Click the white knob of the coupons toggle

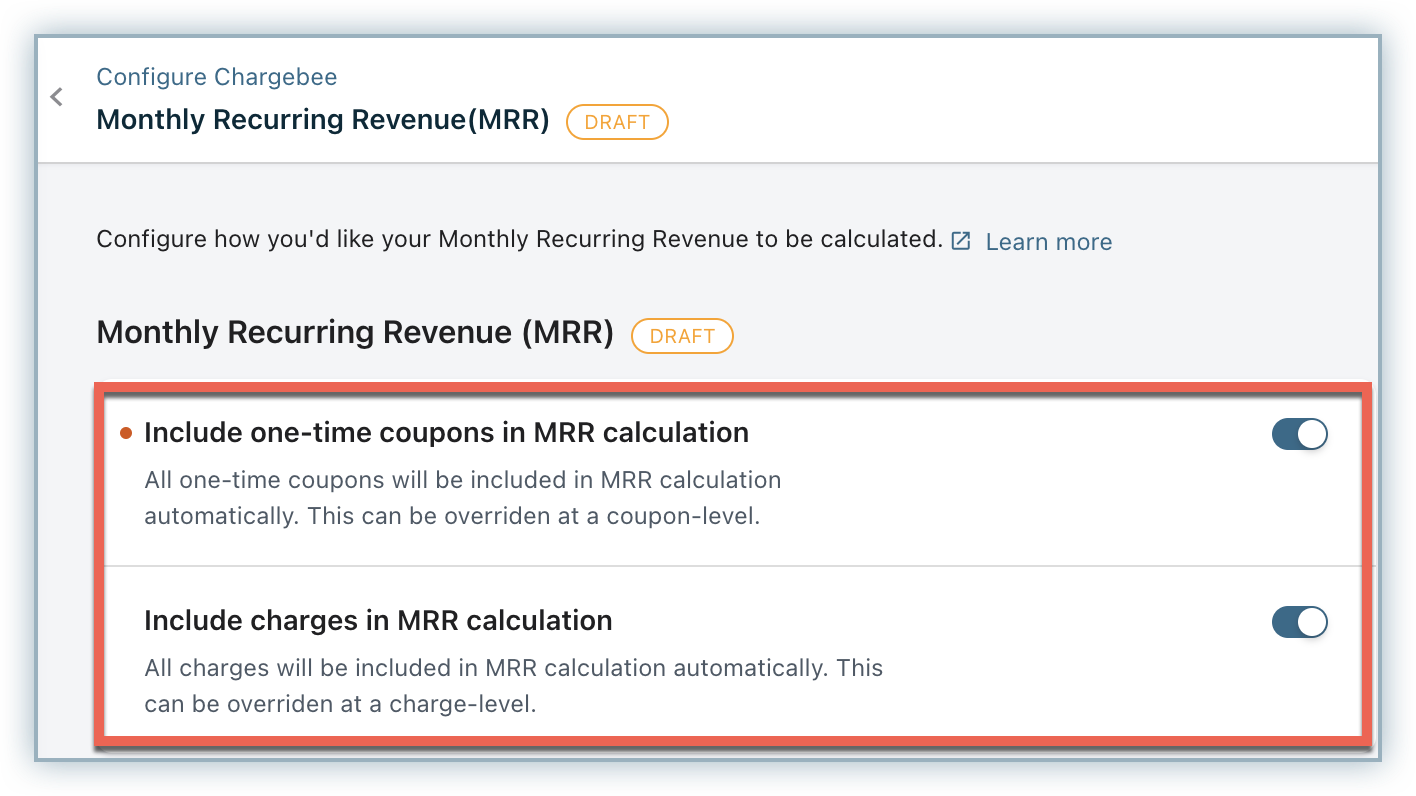point(1311,434)
